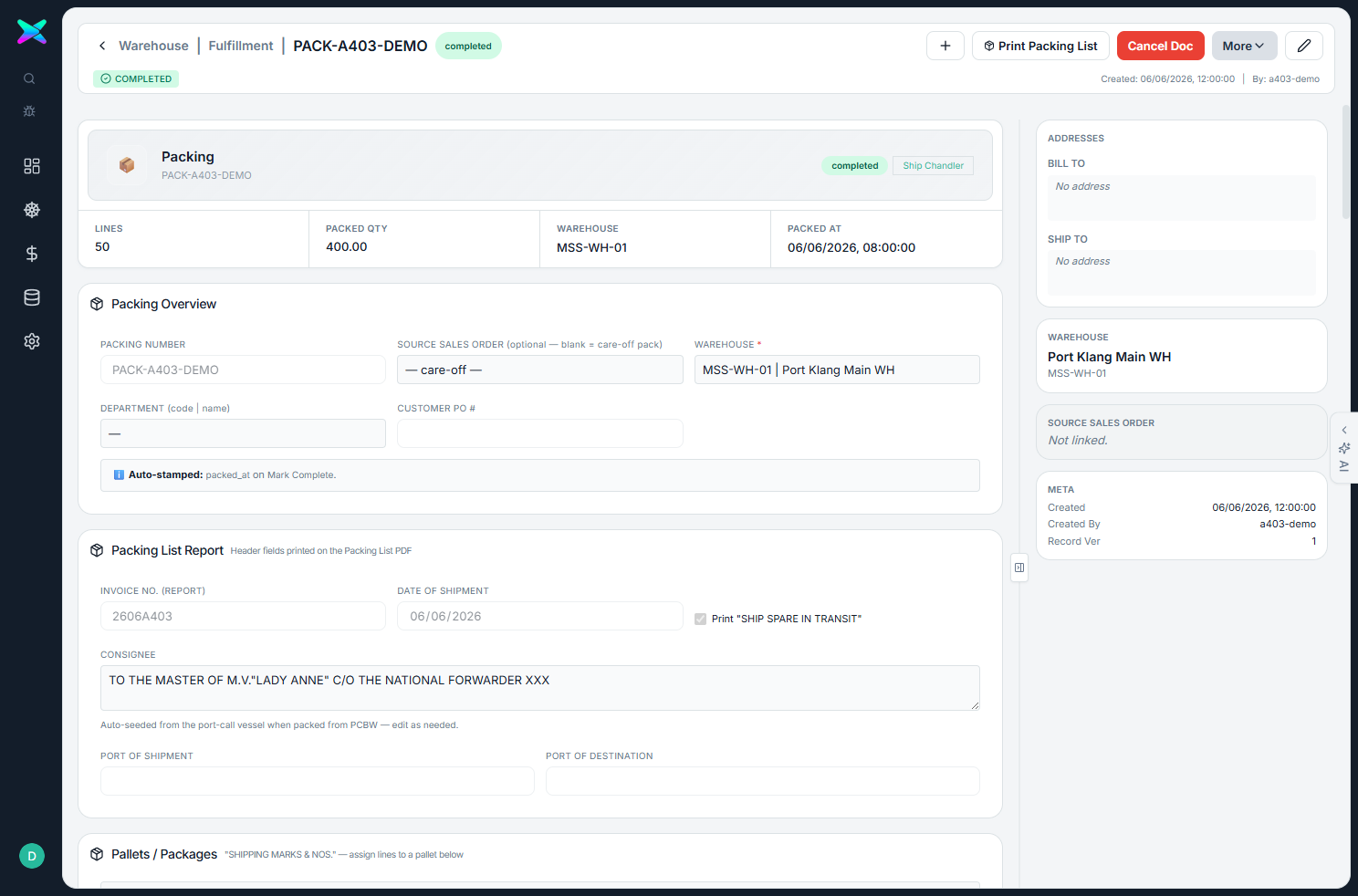Expand the right-edge collapse chevron

point(1344,430)
